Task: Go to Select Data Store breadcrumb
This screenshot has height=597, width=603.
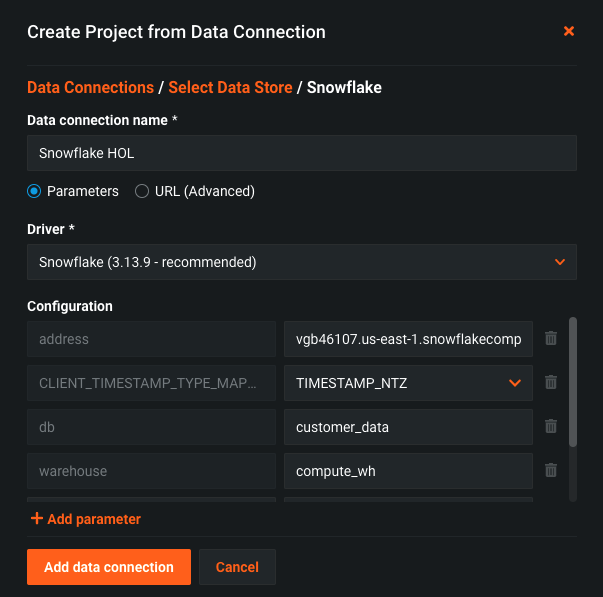Action: coord(230,87)
